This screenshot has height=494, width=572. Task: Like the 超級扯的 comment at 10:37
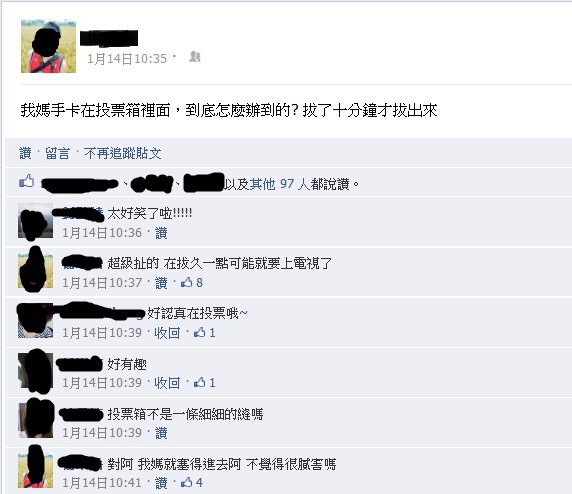pyautogui.click(x=161, y=283)
